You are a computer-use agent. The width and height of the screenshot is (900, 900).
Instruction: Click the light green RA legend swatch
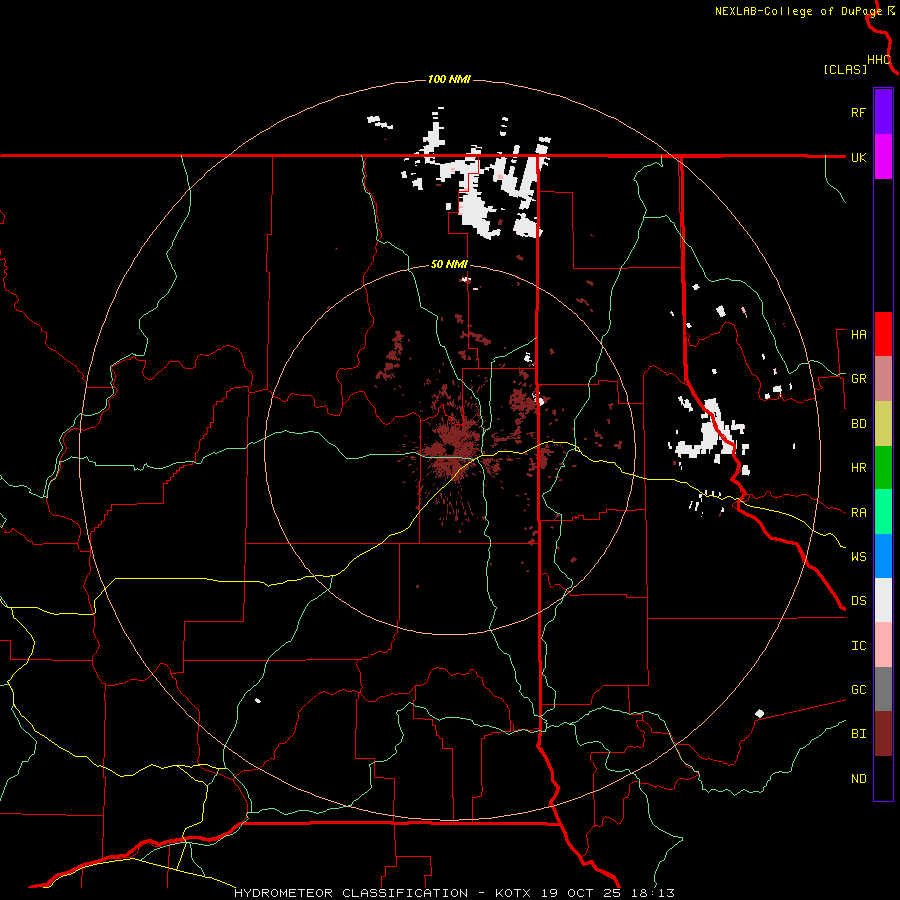[x=883, y=512]
